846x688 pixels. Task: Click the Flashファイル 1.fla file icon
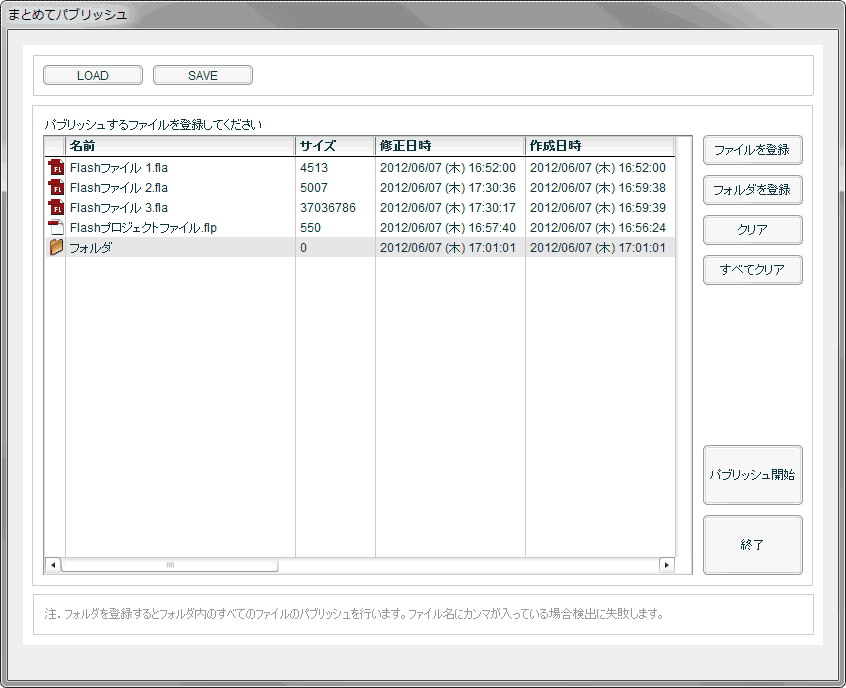[56, 168]
